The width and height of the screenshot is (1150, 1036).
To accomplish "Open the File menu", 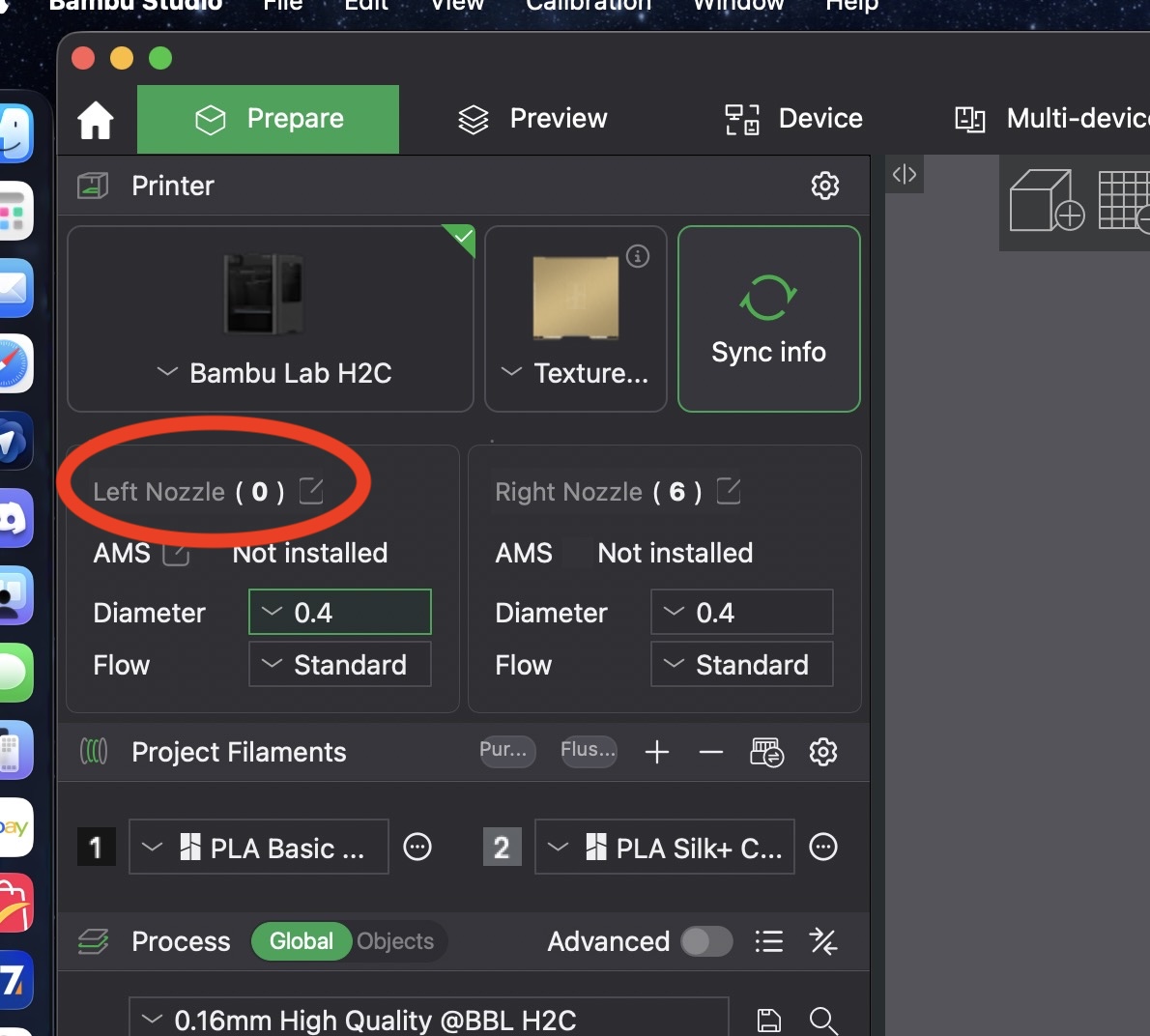I will coord(282,6).
